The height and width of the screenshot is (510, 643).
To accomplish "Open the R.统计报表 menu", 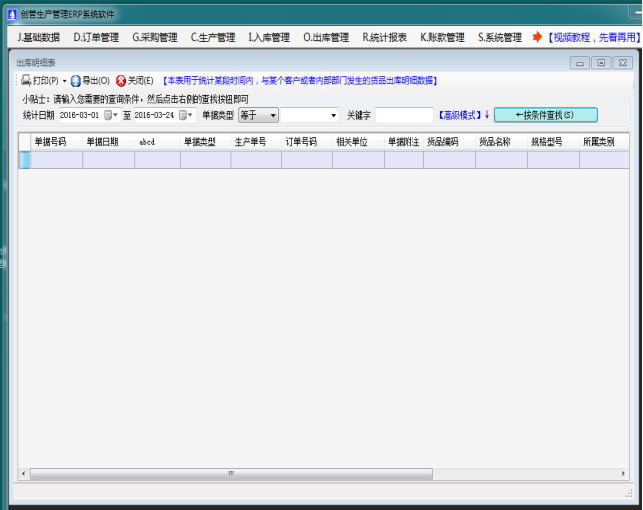I will click(x=384, y=37).
